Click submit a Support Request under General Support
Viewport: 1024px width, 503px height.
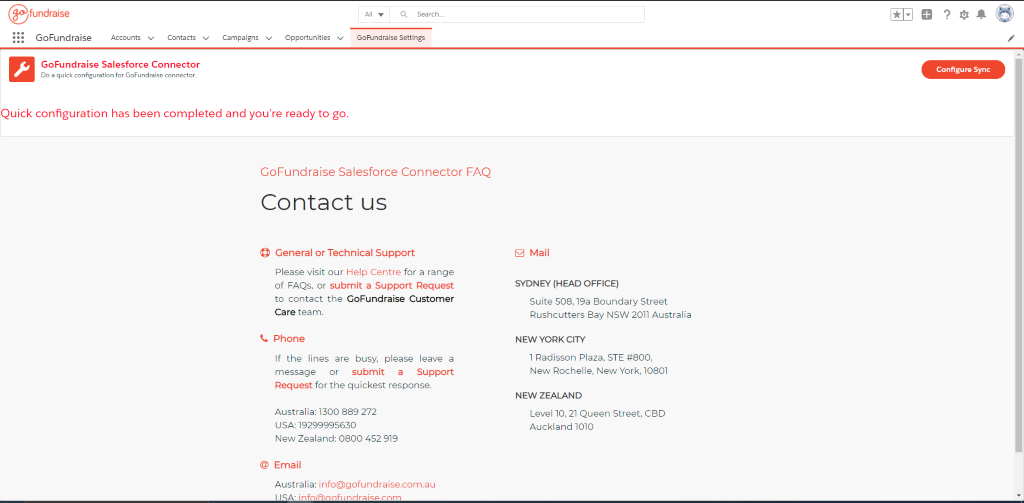[x=392, y=285]
